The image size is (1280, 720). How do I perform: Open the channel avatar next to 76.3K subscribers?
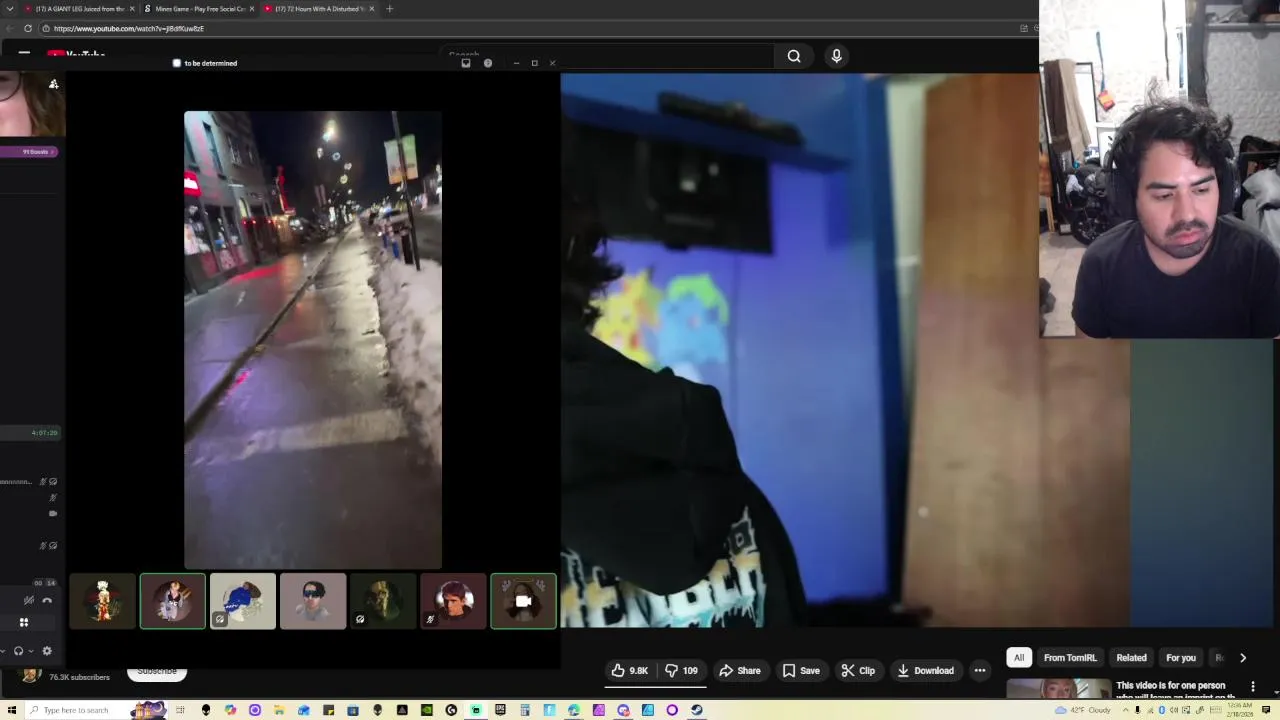[32, 675]
